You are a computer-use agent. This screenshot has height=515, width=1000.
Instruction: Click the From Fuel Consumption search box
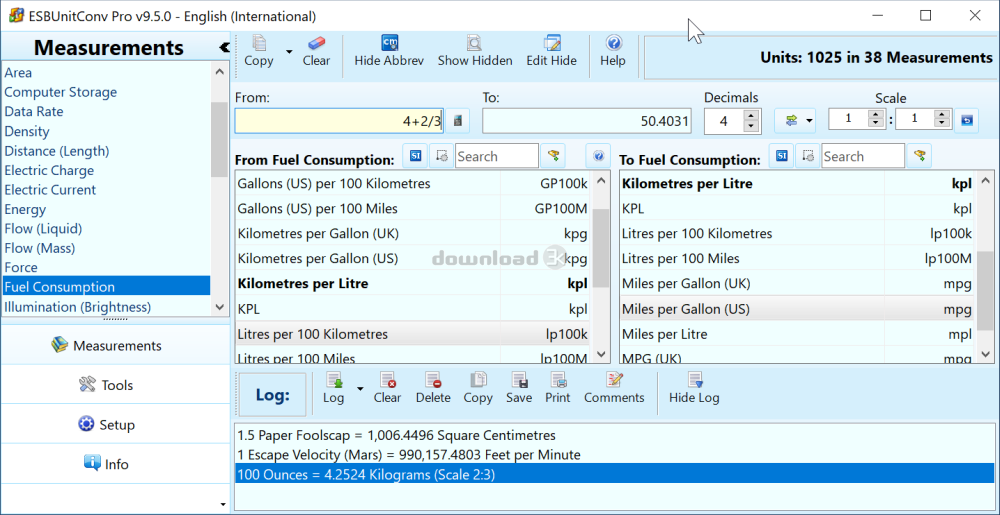(497, 156)
